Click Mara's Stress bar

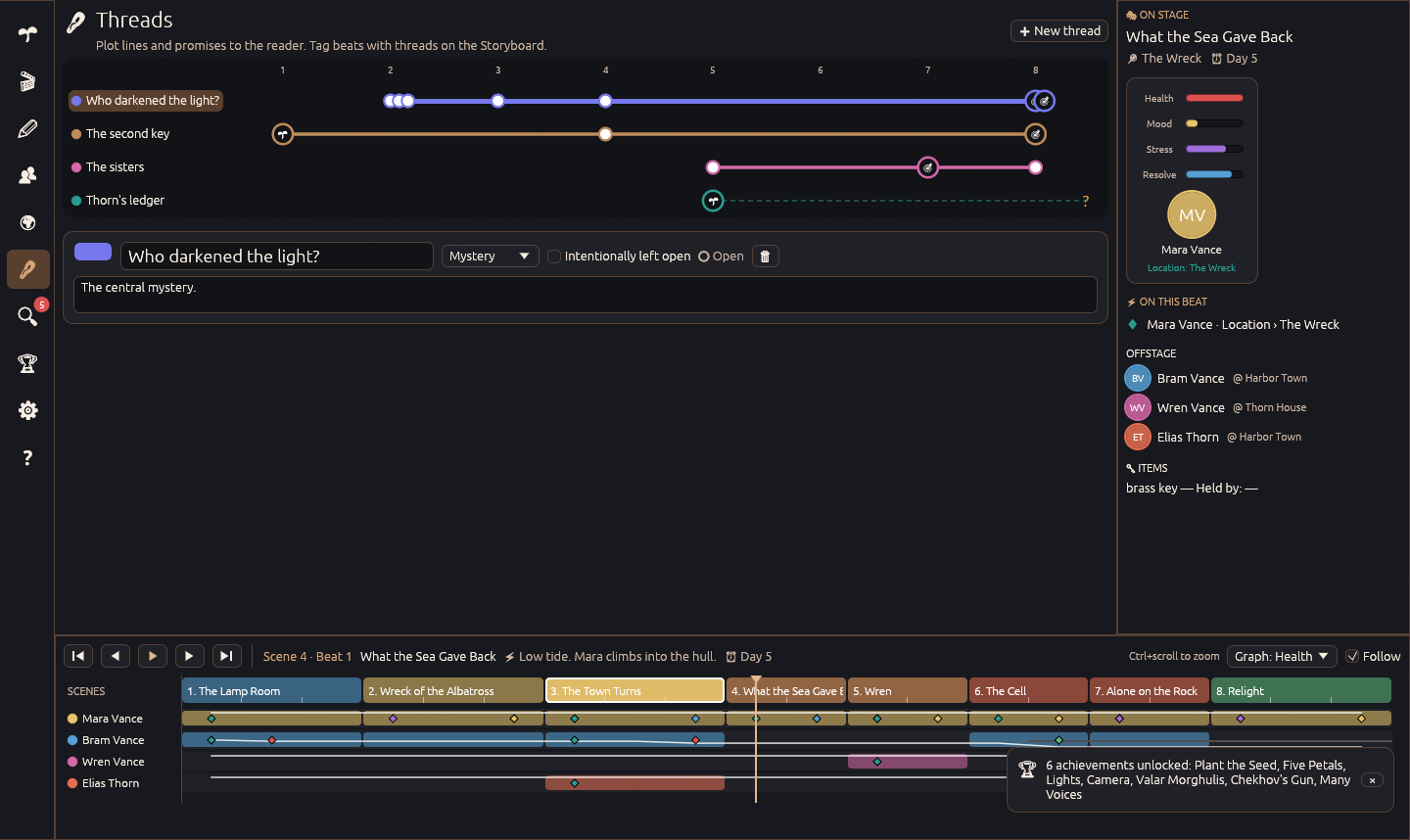[x=1214, y=149]
